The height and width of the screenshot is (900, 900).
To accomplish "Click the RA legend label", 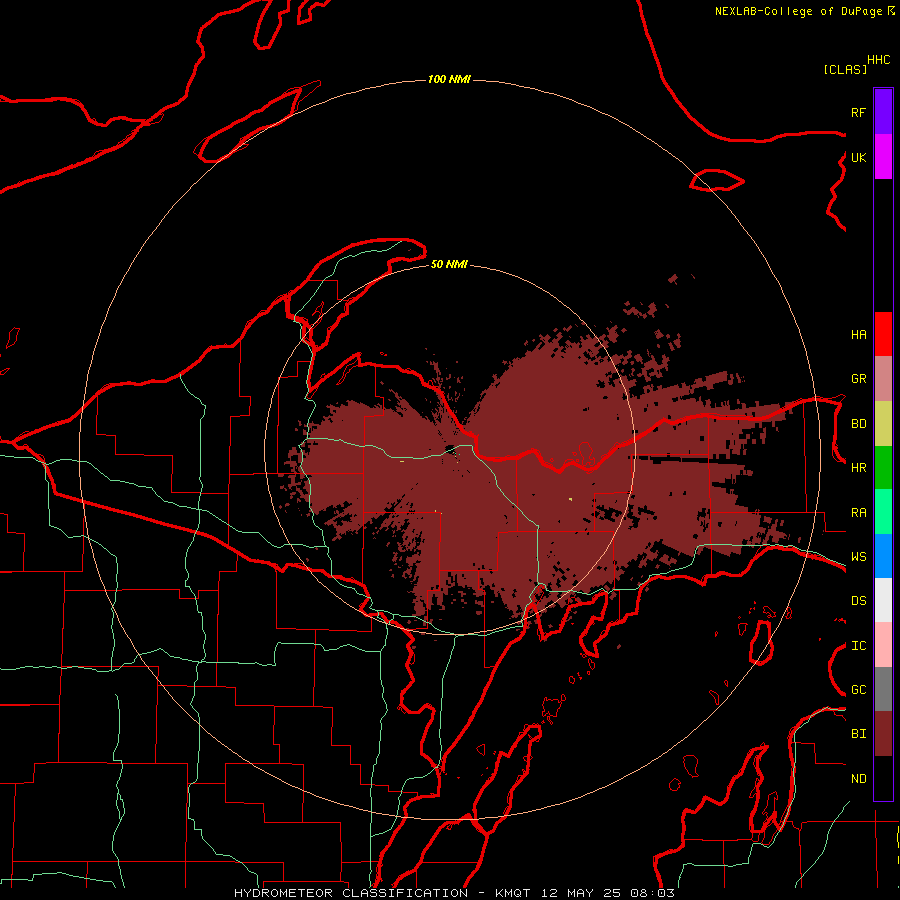I will [x=858, y=513].
